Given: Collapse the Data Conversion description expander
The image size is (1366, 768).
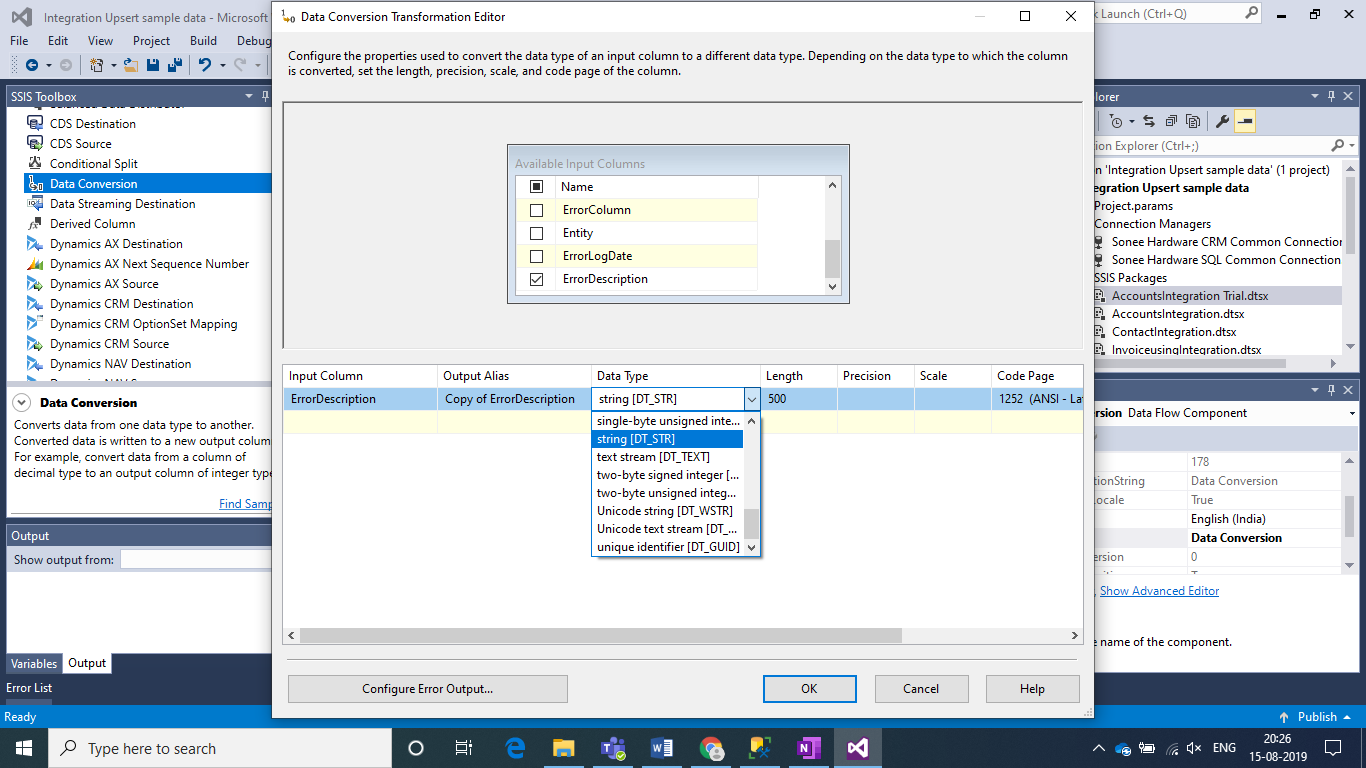Looking at the screenshot, I should pos(21,402).
